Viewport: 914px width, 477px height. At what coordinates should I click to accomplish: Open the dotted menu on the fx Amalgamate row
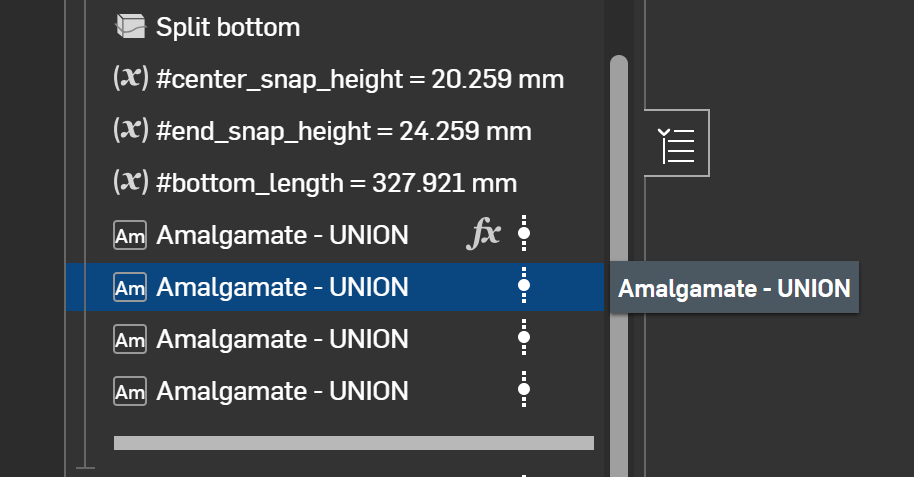pos(523,235)
